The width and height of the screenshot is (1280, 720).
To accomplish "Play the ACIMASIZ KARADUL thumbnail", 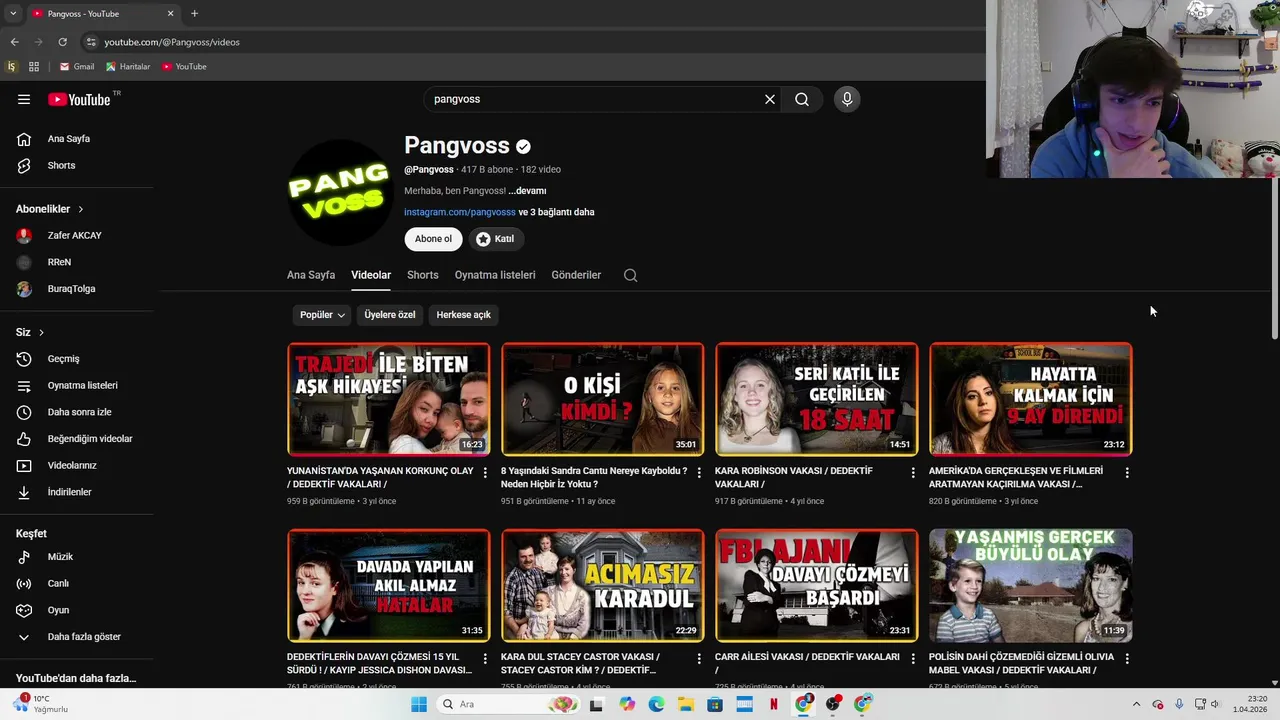I will tap(602, 585).
